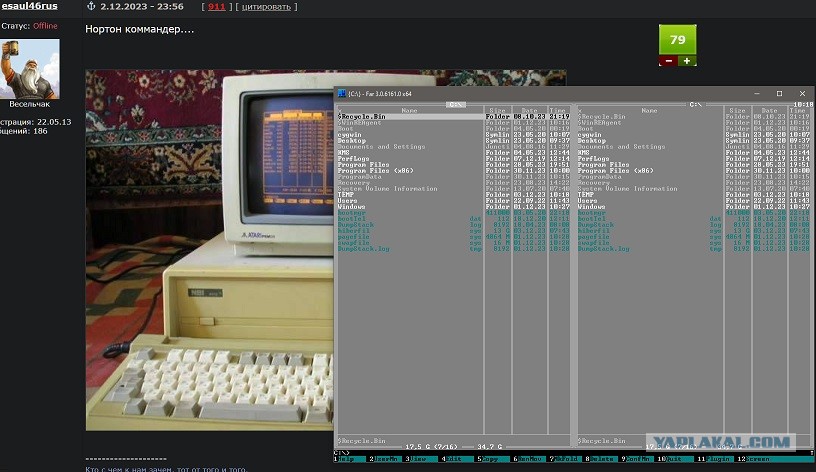Click F4 Edit in the key bar
This screenshot has width=816, height=472.
(456, 459)
